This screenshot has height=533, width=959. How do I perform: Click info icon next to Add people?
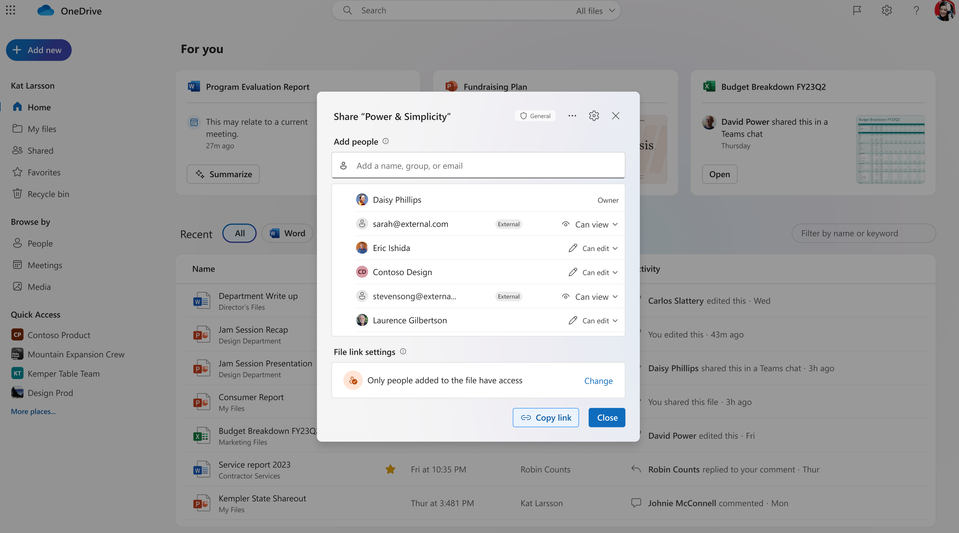(385, 141)
